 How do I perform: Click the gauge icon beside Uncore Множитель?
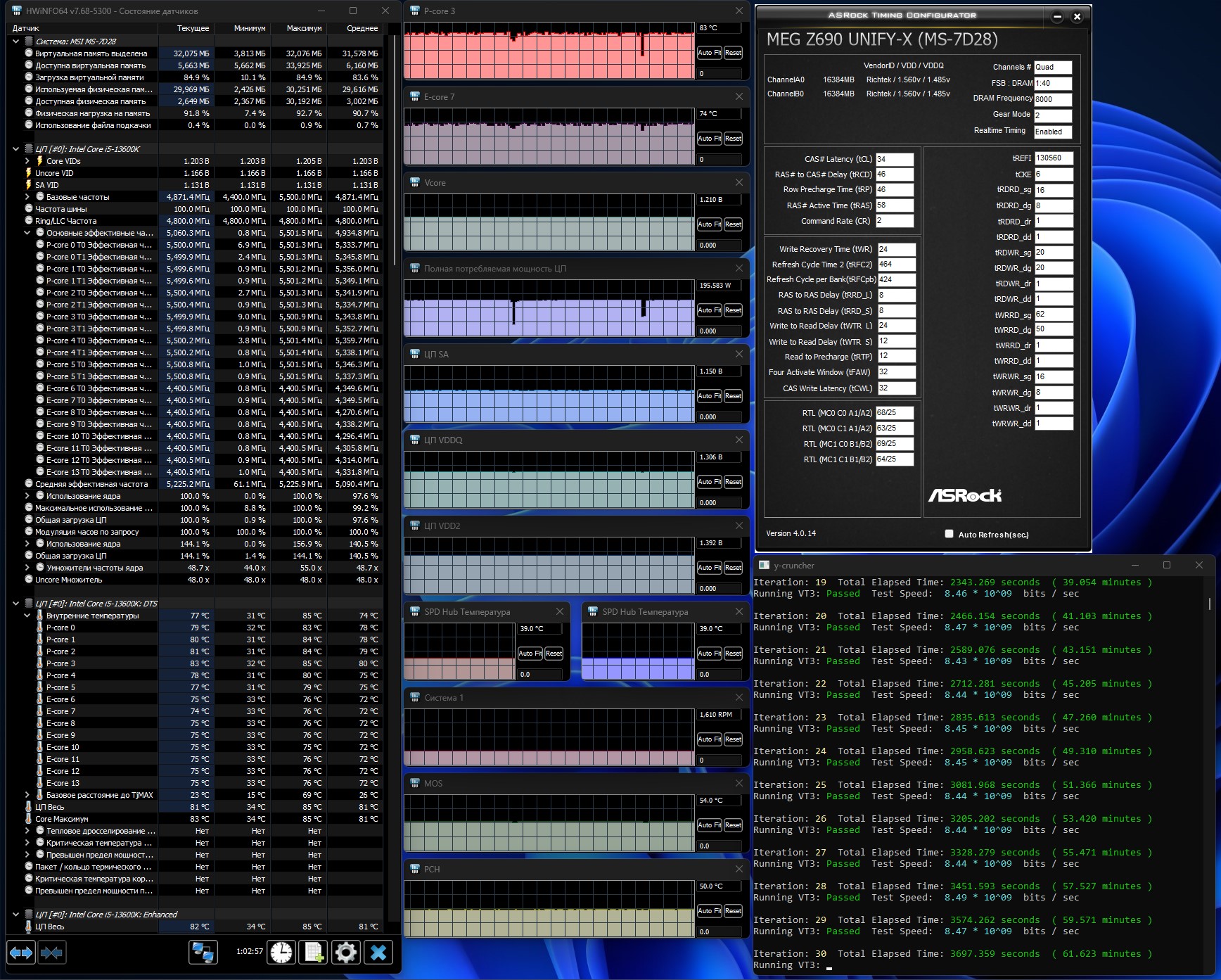click(29, 580)
